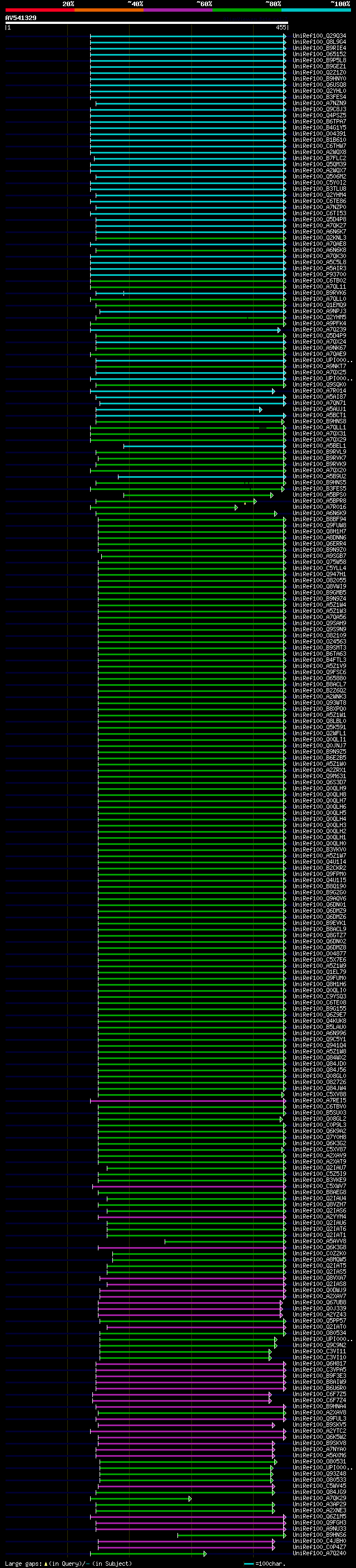Viewport: 356px width, 1568px height.
Task: Click hit label UniRef100_A7Q240
Action: click(x=319, y=1553)
